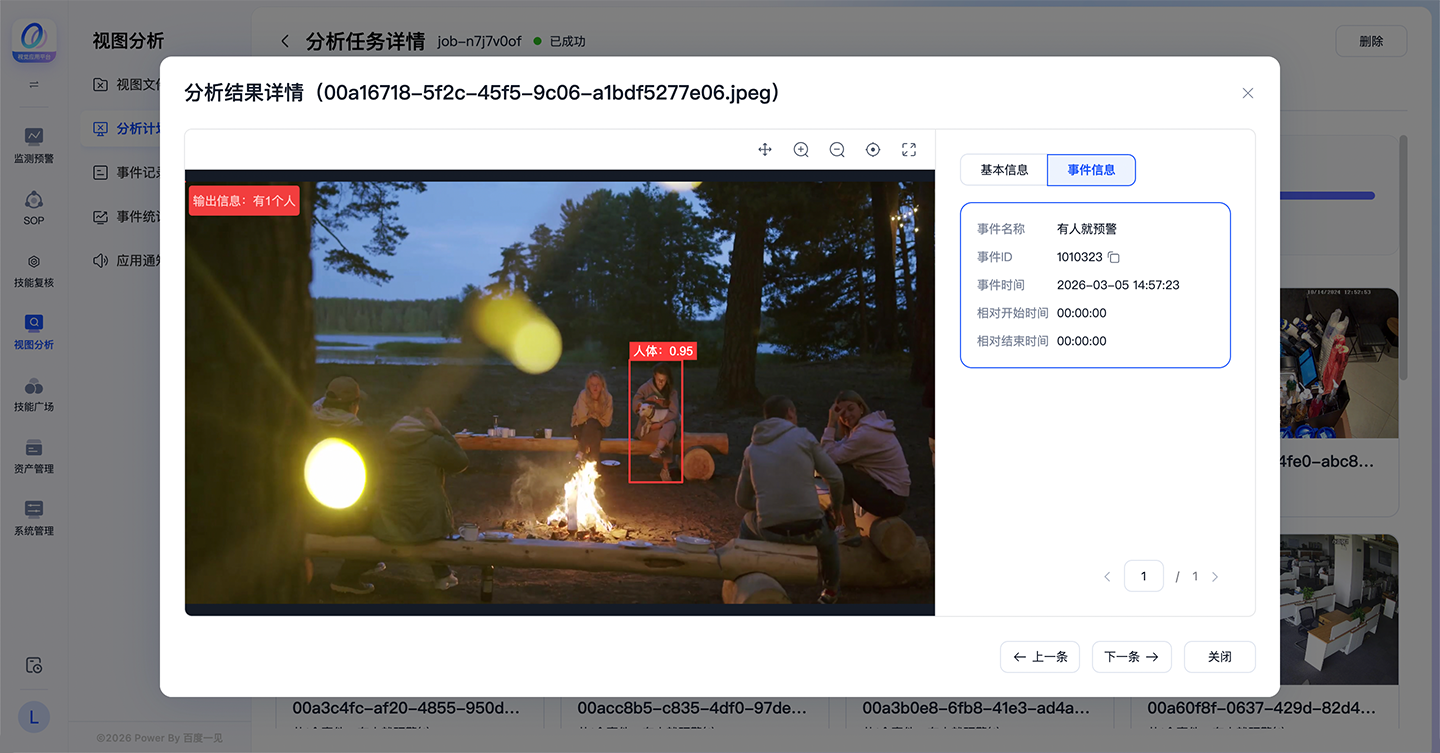The width and height of the screenshot is (1440, 753).
Task: Open 事件记录 in the side menu
Action: pos(127,172)
